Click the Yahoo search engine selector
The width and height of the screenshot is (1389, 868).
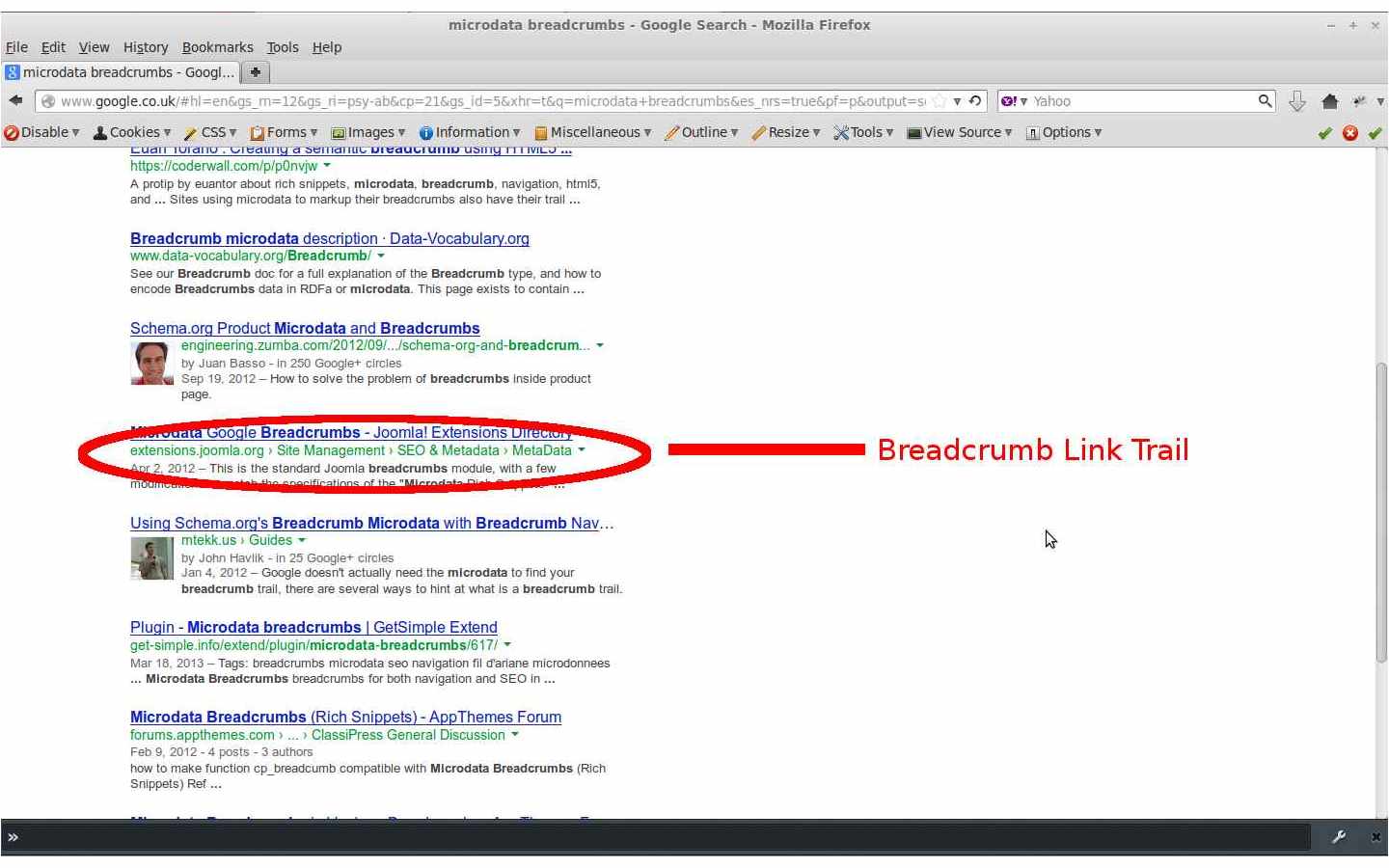click(1011, 100)
